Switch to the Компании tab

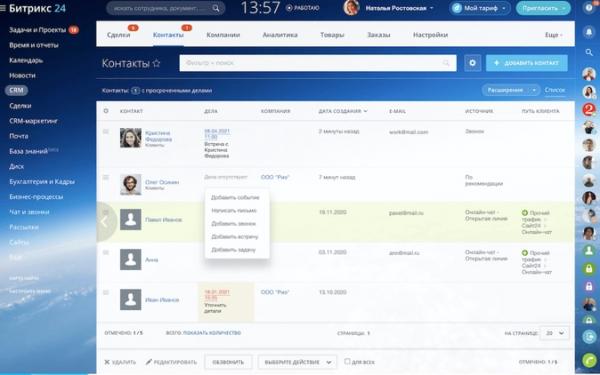pyautogui.click(x=223, y=35)
